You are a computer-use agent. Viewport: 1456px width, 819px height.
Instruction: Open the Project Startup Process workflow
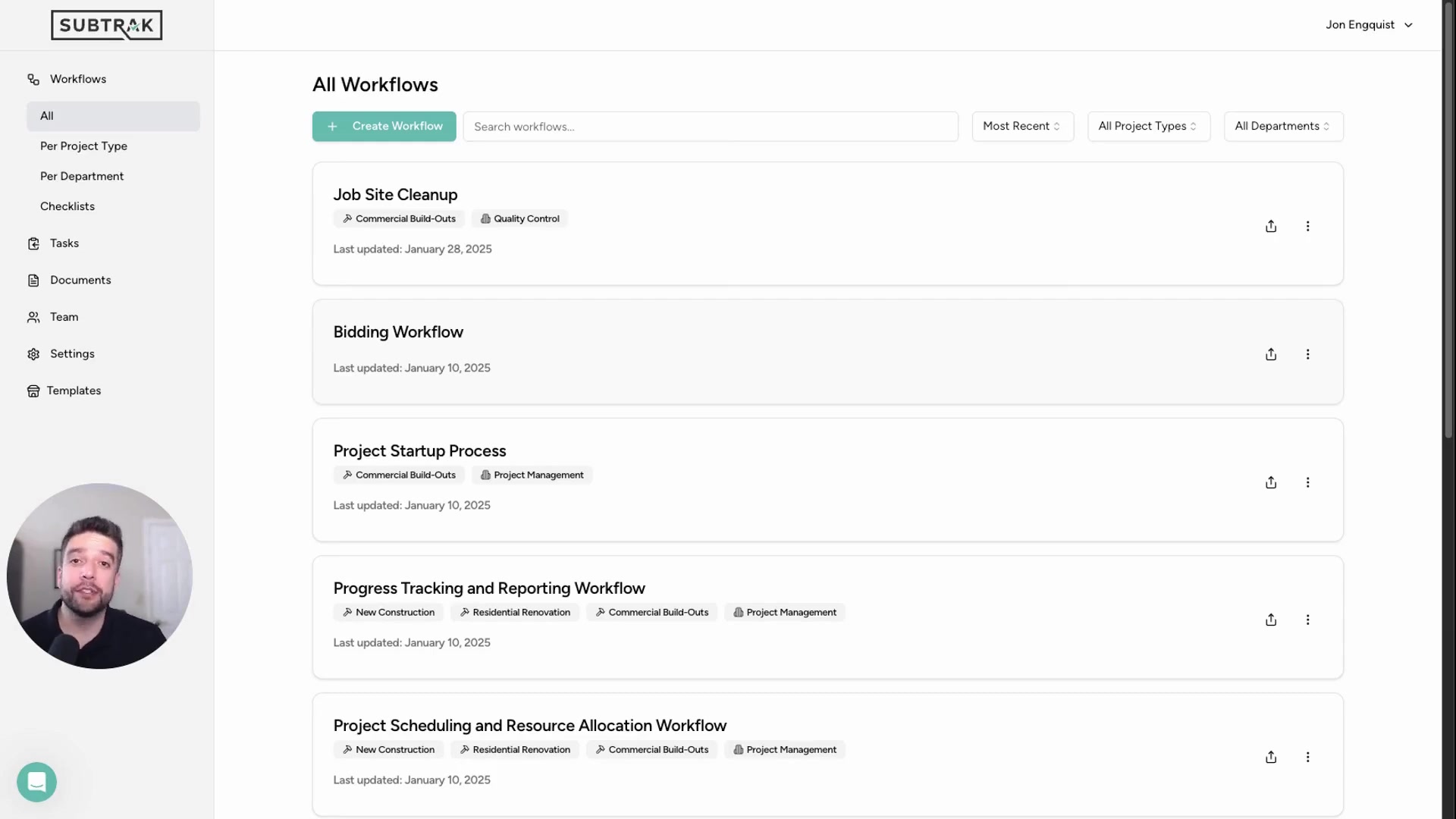tap(420, 450)
